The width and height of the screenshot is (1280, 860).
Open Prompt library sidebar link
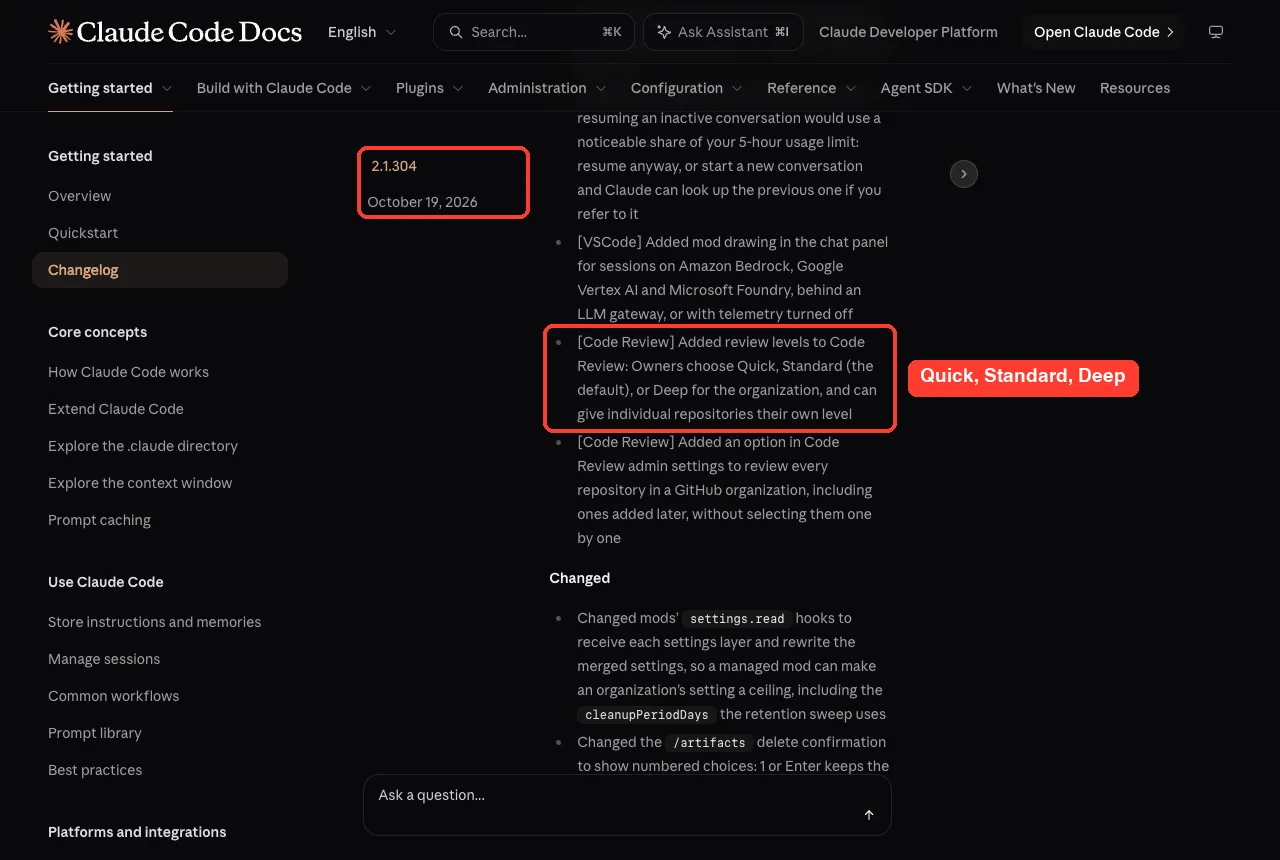tap(95, 733)
